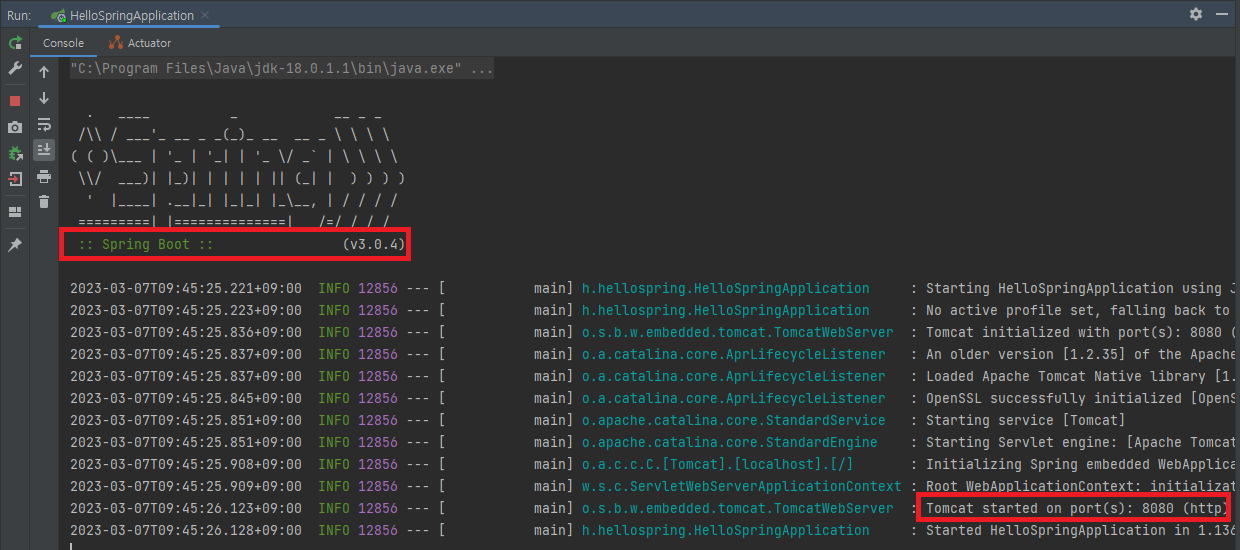This screenshot has width=1240, height=550.
Task: Click the Exit icon with red arrow
Action: click(15, 179)
